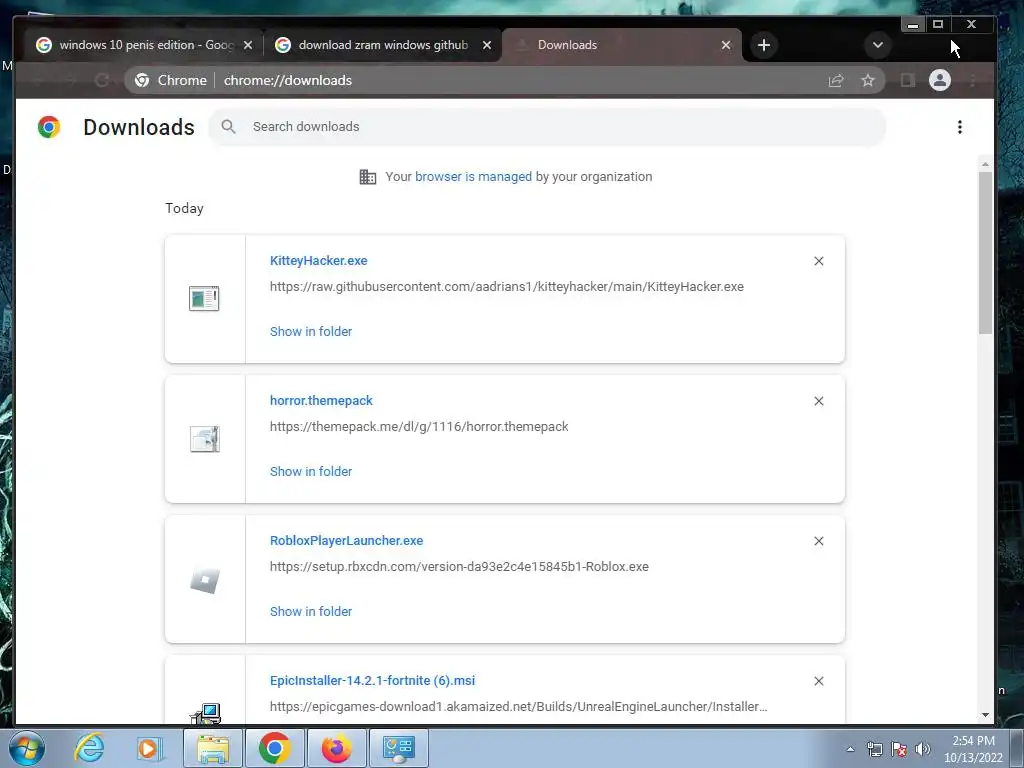Viewport: 1024px width, 768px height.
Task: Click the share this page icon
Action: tap(836, 80)
